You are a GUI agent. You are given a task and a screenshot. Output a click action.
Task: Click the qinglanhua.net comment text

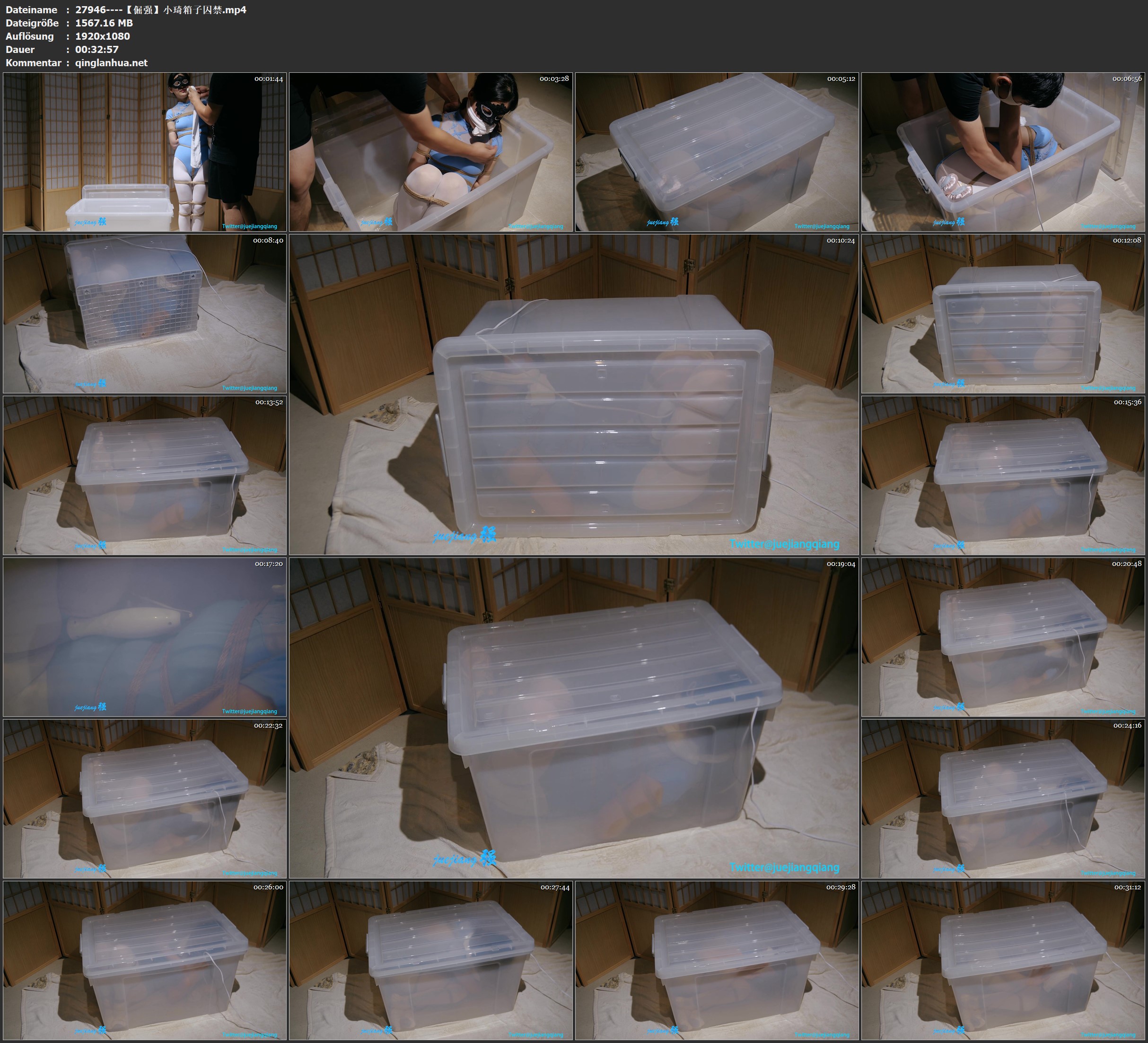point(111,62)
